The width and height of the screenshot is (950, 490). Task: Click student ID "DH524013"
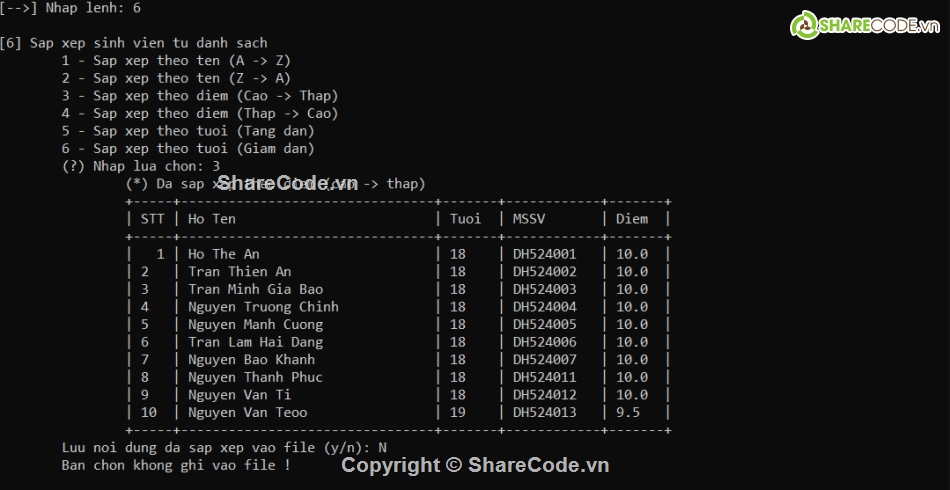tap(545, 412)
